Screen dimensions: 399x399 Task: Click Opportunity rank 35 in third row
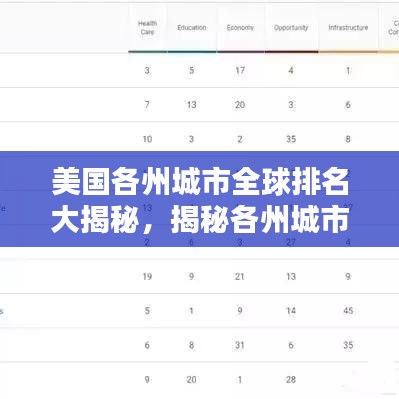click(x=291, y=139)
